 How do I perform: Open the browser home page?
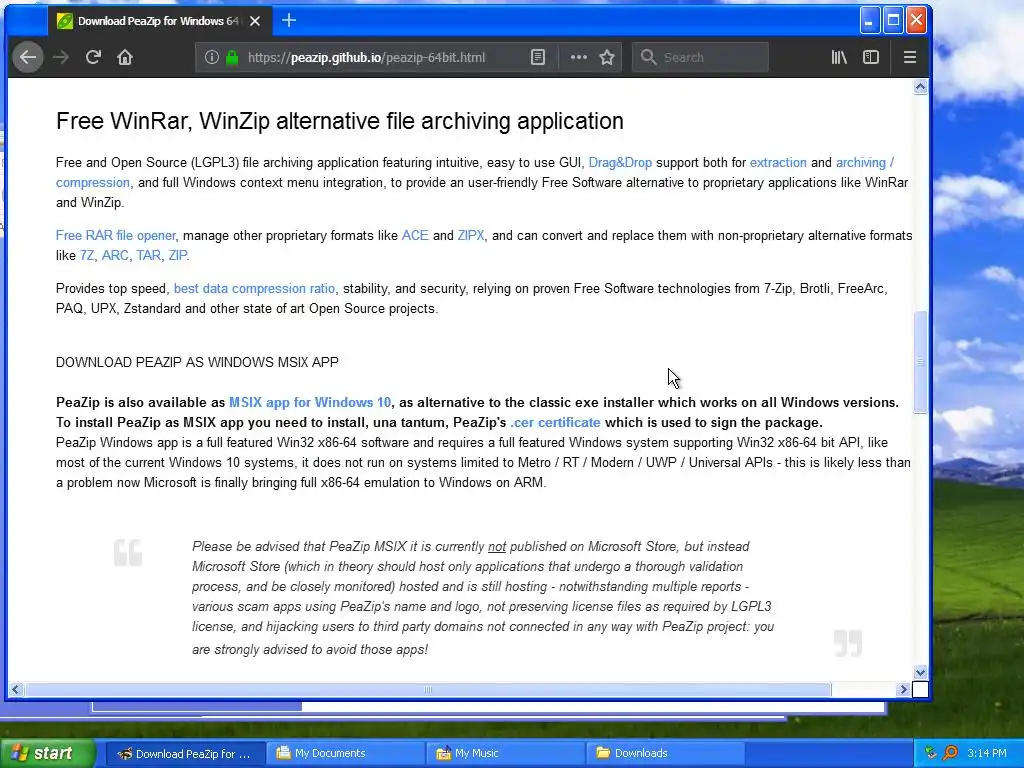pos(125,57)
